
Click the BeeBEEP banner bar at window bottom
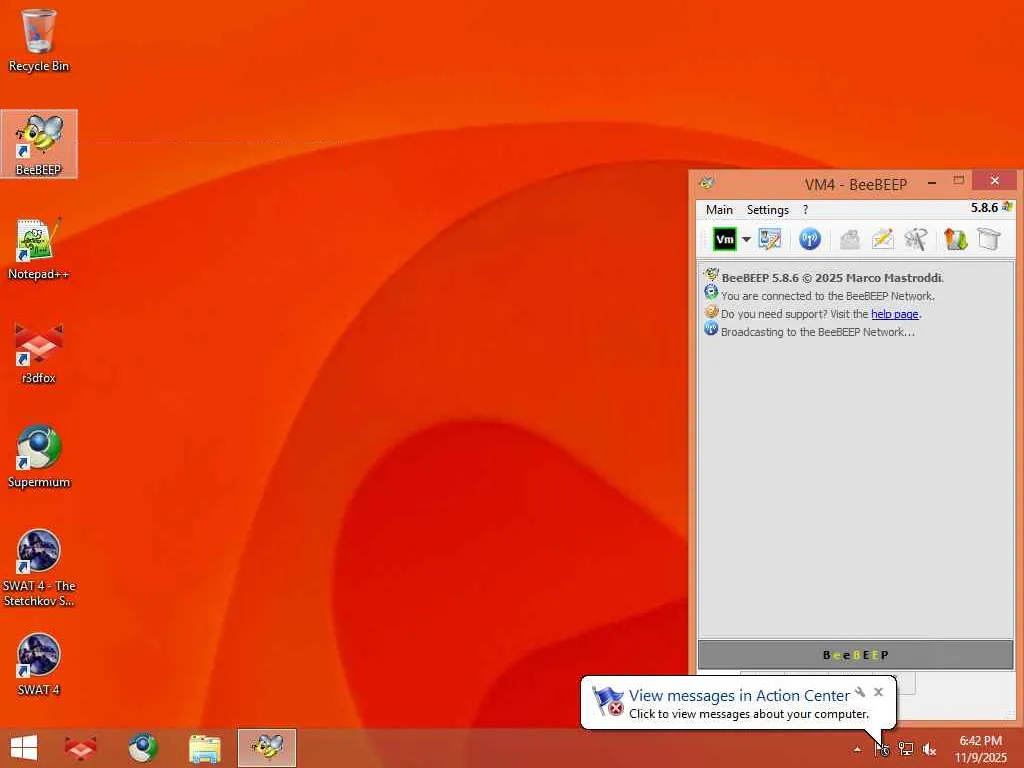tap(856, 654)
